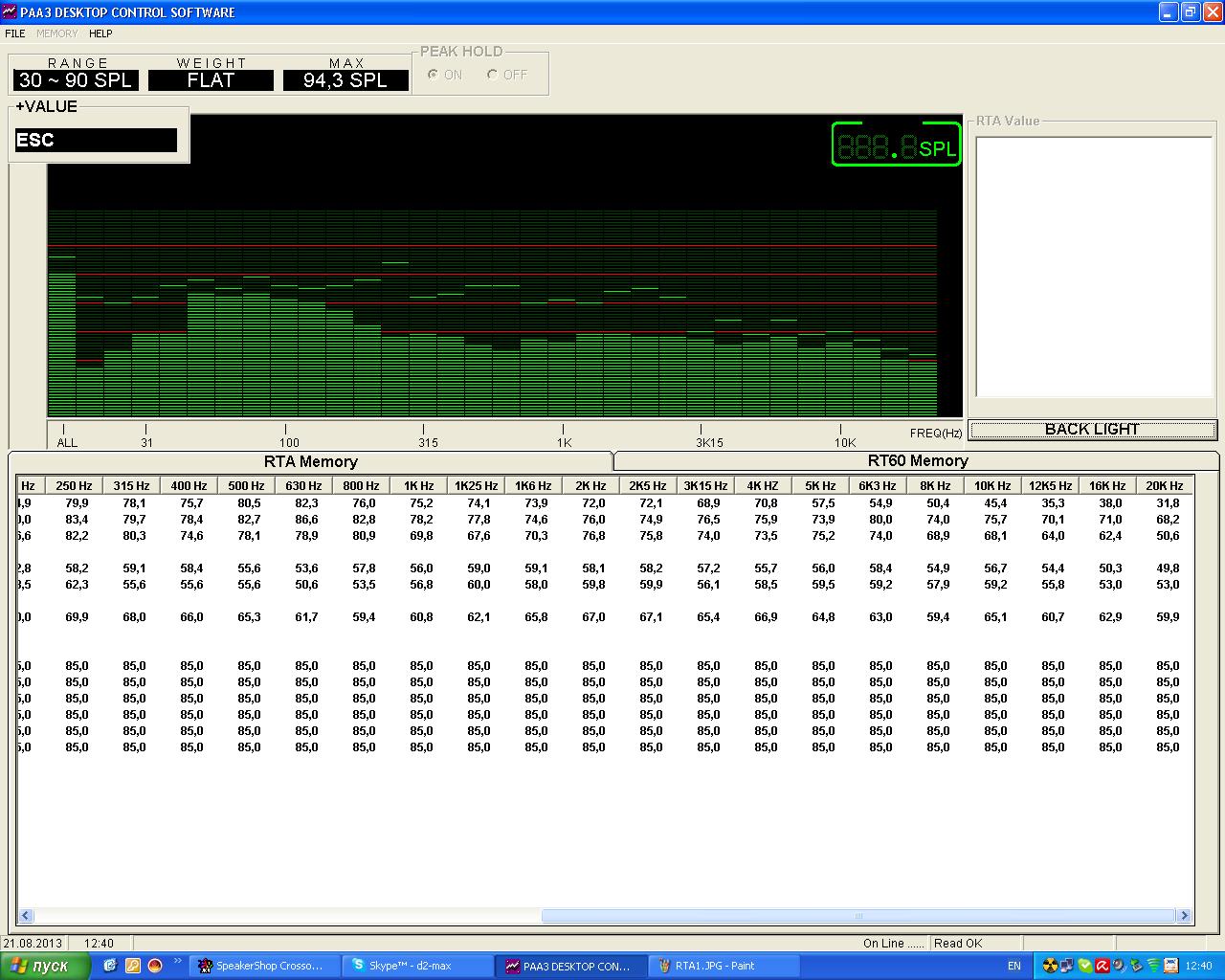Select the PEAK HOLD ON radio button
This screenshot has height=980, width=1225.
click(434, 75)
